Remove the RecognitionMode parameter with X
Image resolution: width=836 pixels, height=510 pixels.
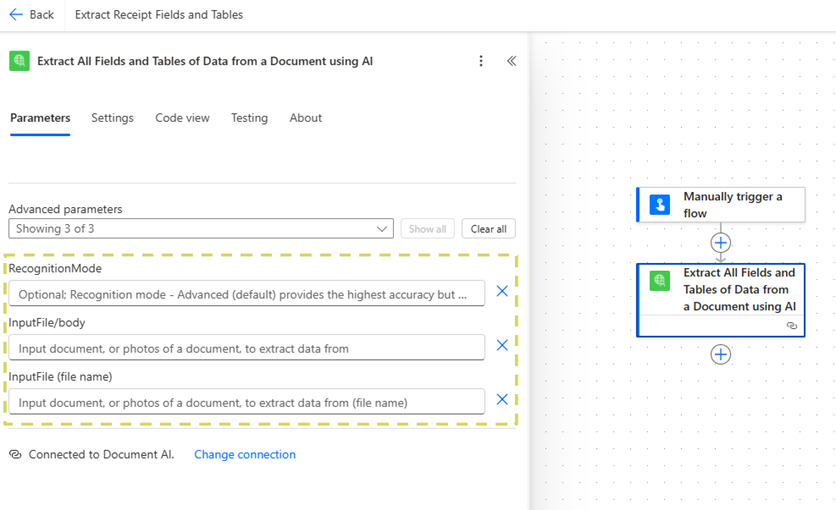pos(502,291)
